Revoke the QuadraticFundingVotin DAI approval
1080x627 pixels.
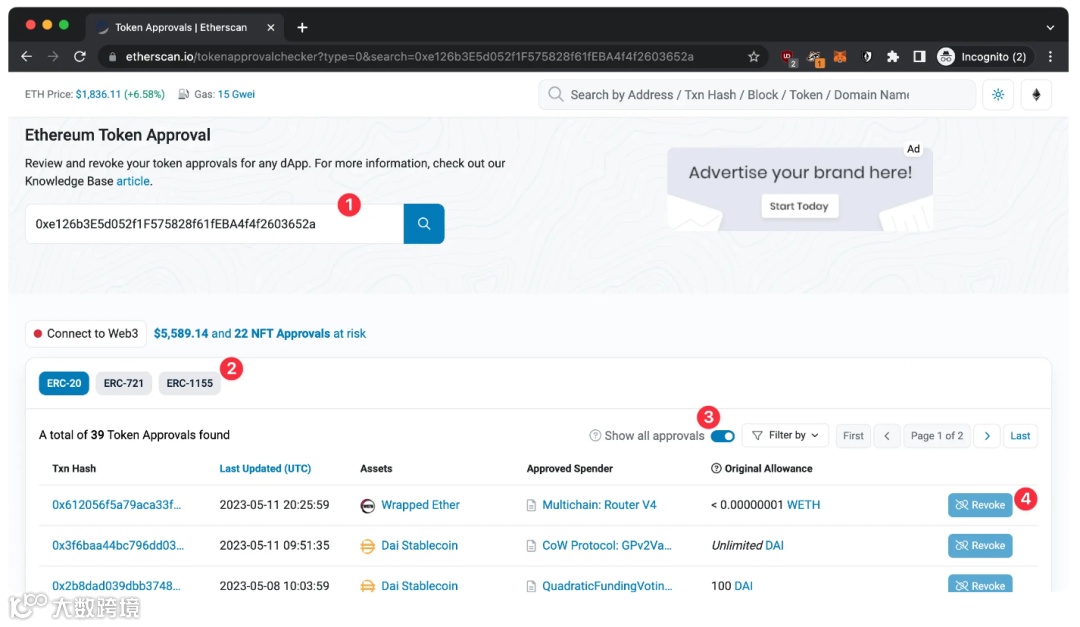[x=979, y=584]
